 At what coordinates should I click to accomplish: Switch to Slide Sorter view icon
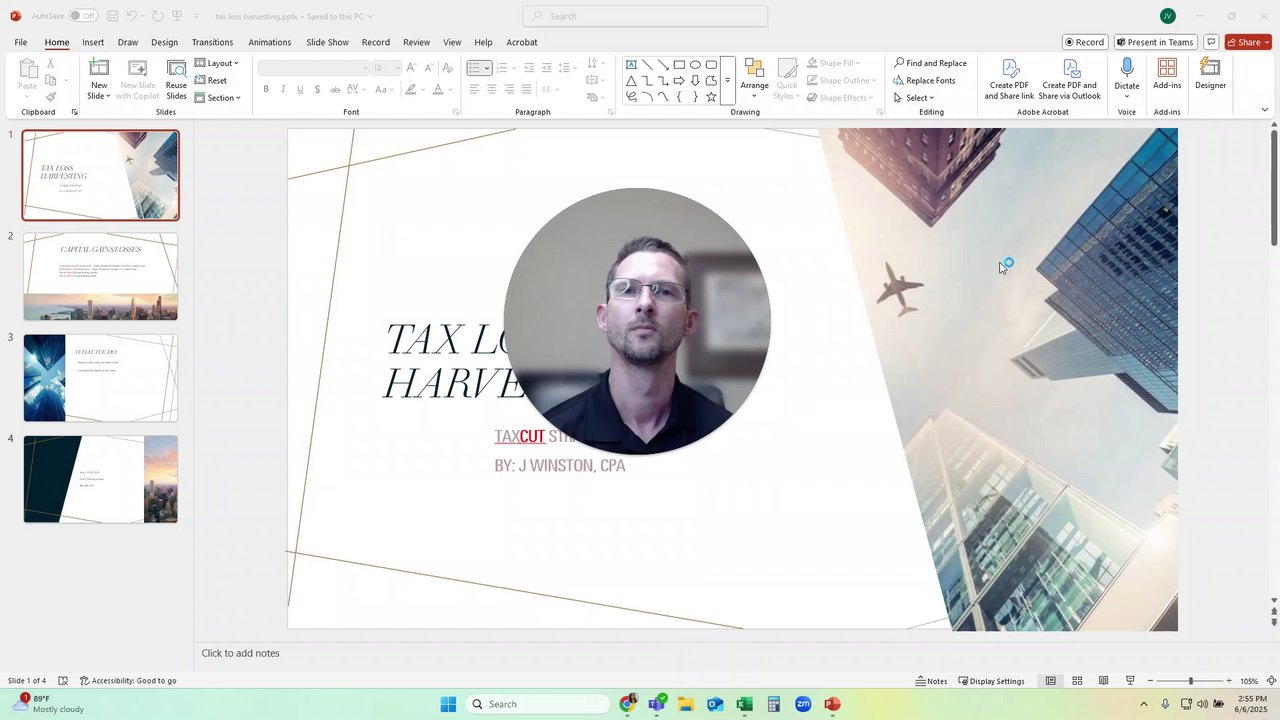[1077, 681]
